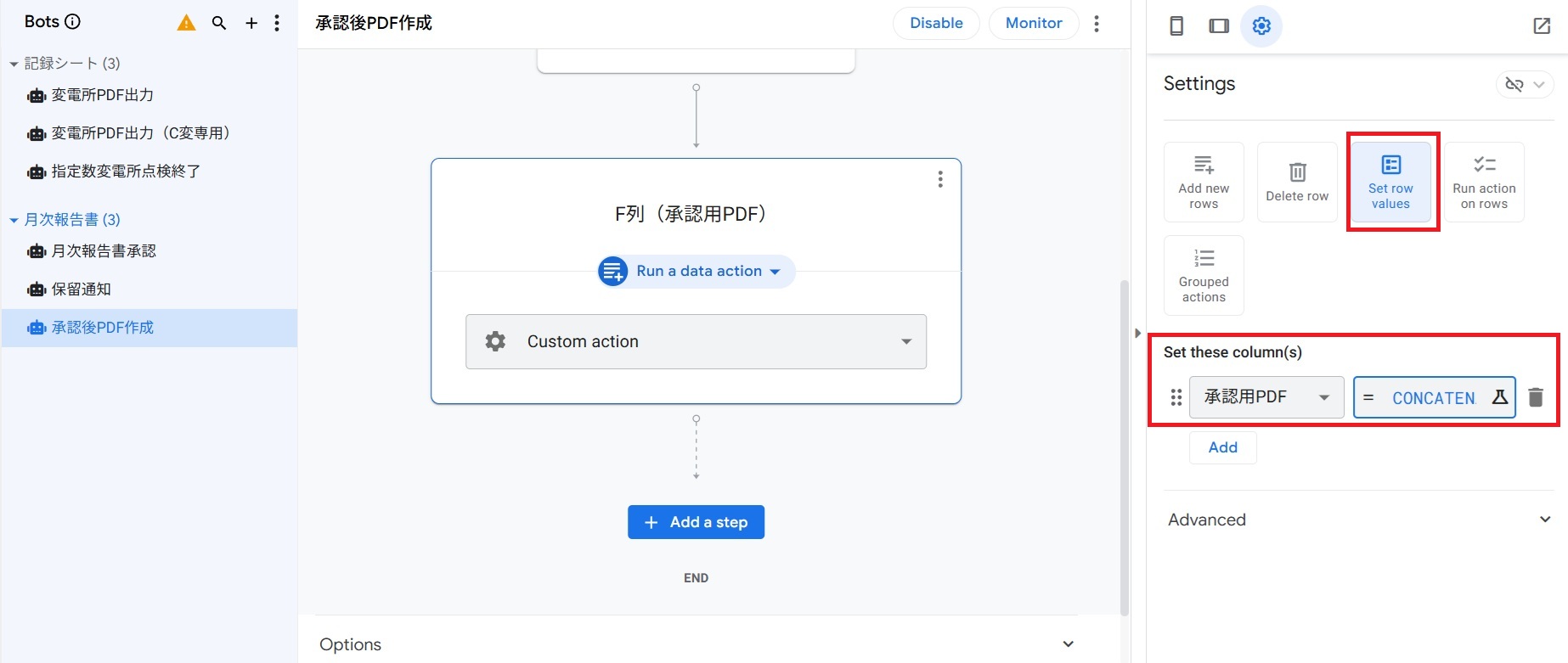Screen dimensions: 1568x663
Task: Select the Delete row action type
Action: tap(1297, 182)
